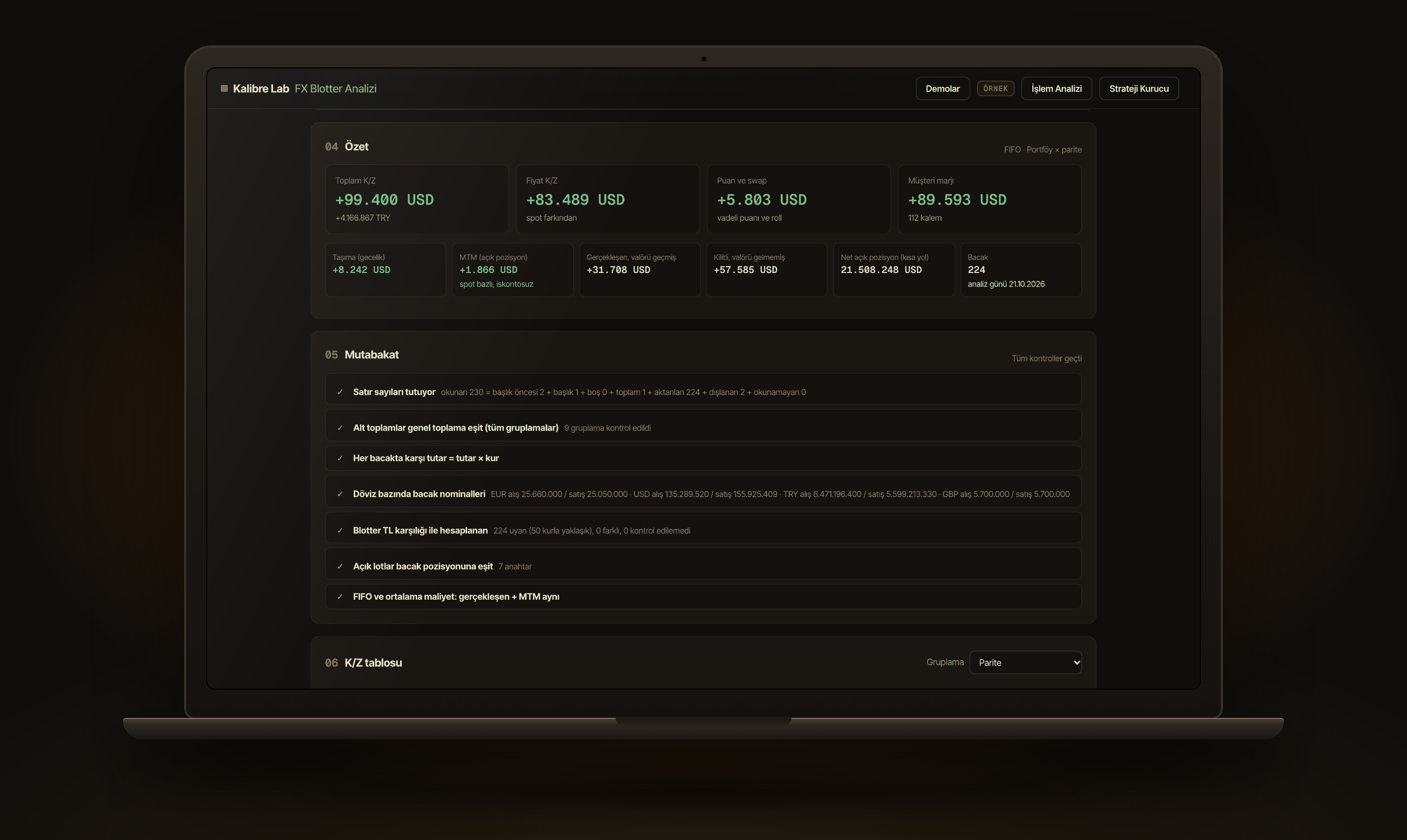Click the MTM (açık pozisyon) value +1.866 USD
The width and height of the screenshot is (1407, 840).
tap(488, 270)
